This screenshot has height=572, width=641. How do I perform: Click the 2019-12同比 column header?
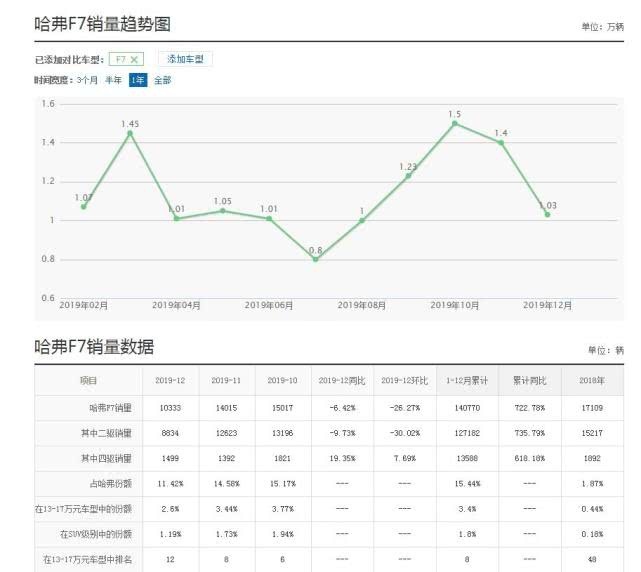(x=342, y=381)
